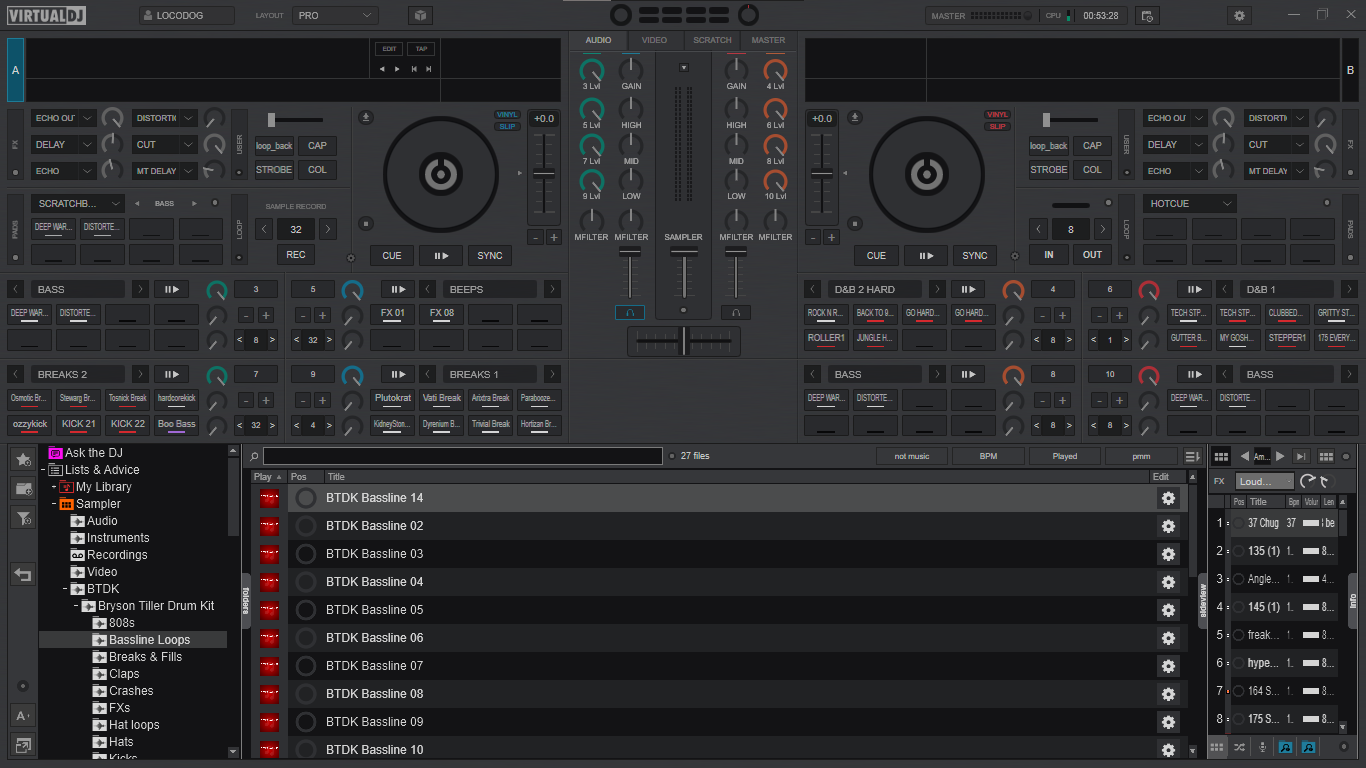
Task: Click the browser search input field
Action: click(x=463, y=456)
